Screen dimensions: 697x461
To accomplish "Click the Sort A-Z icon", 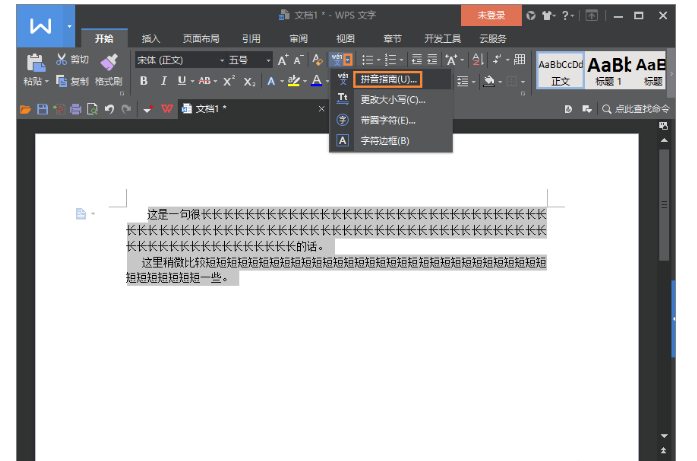I will (x=478, y=59).
